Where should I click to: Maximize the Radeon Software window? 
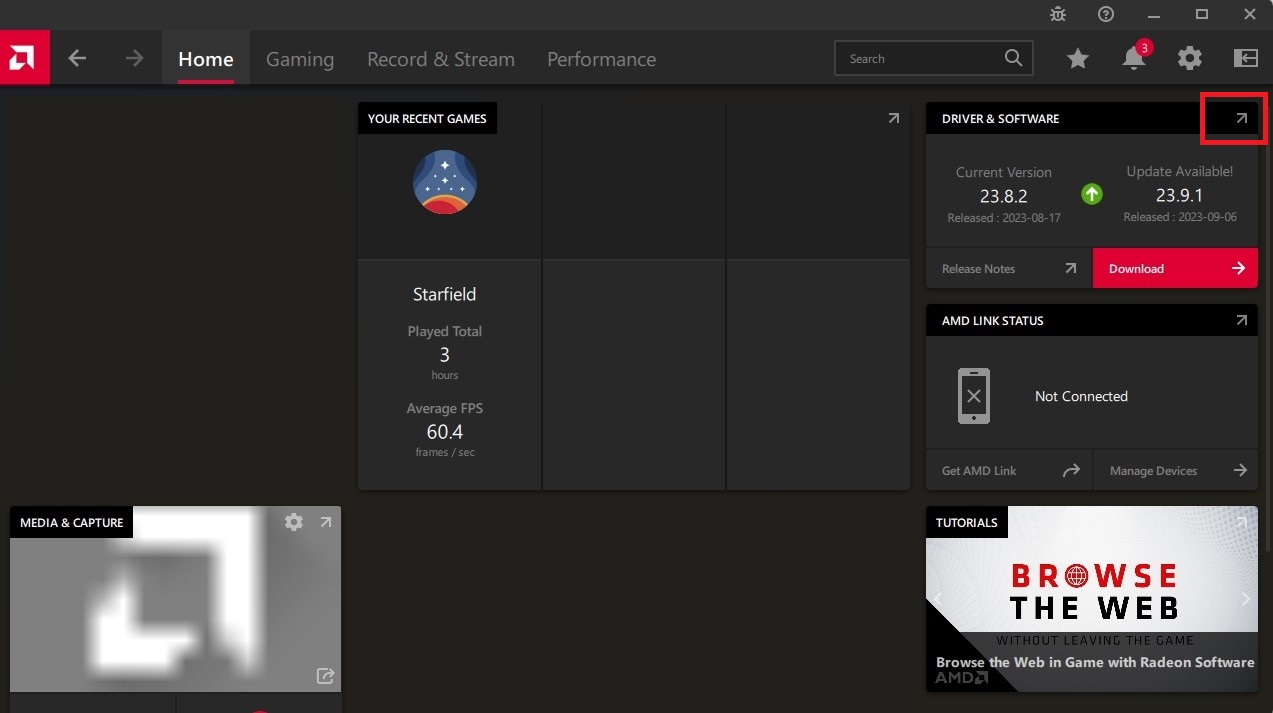(1202, 14)
